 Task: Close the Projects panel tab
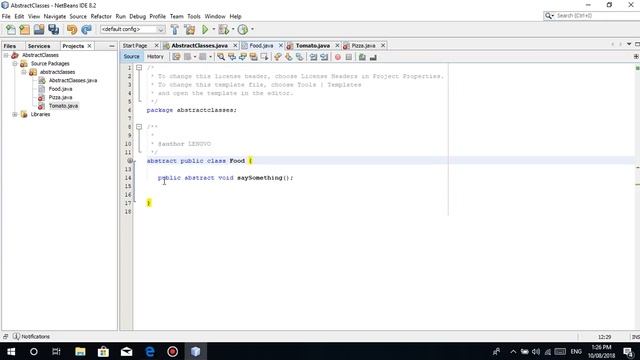(x=89, y=46)
